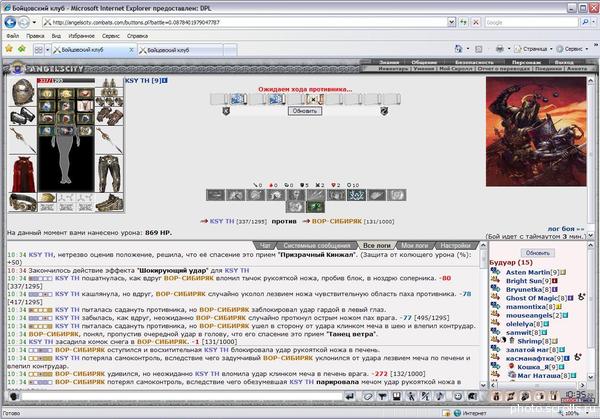Image resolution: width=600 pixels, height=419 pixels.
Task: Select the boots equipment slot
Action: coord(109,202)
